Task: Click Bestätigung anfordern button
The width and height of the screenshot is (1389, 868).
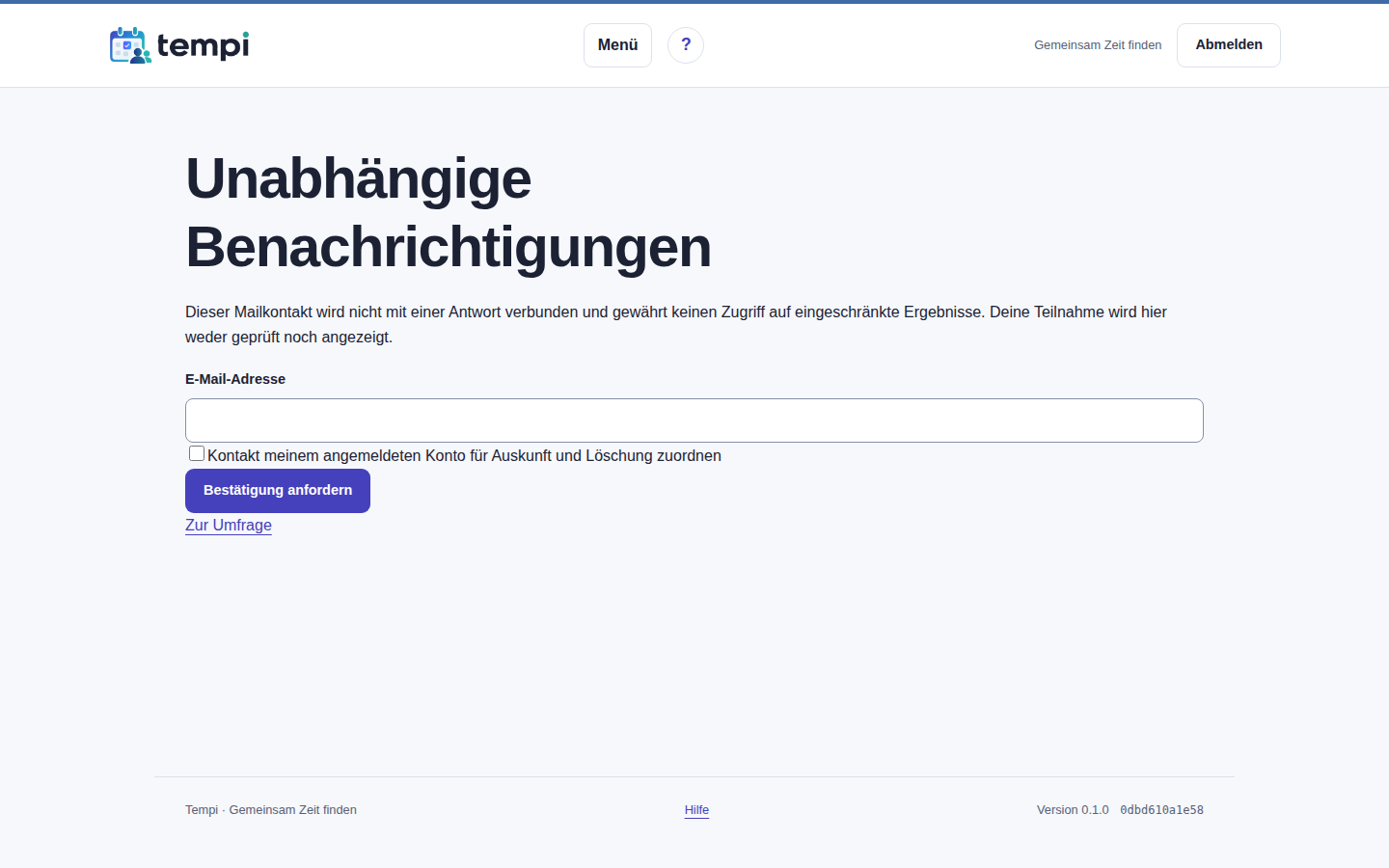Action: coord(278,491)
